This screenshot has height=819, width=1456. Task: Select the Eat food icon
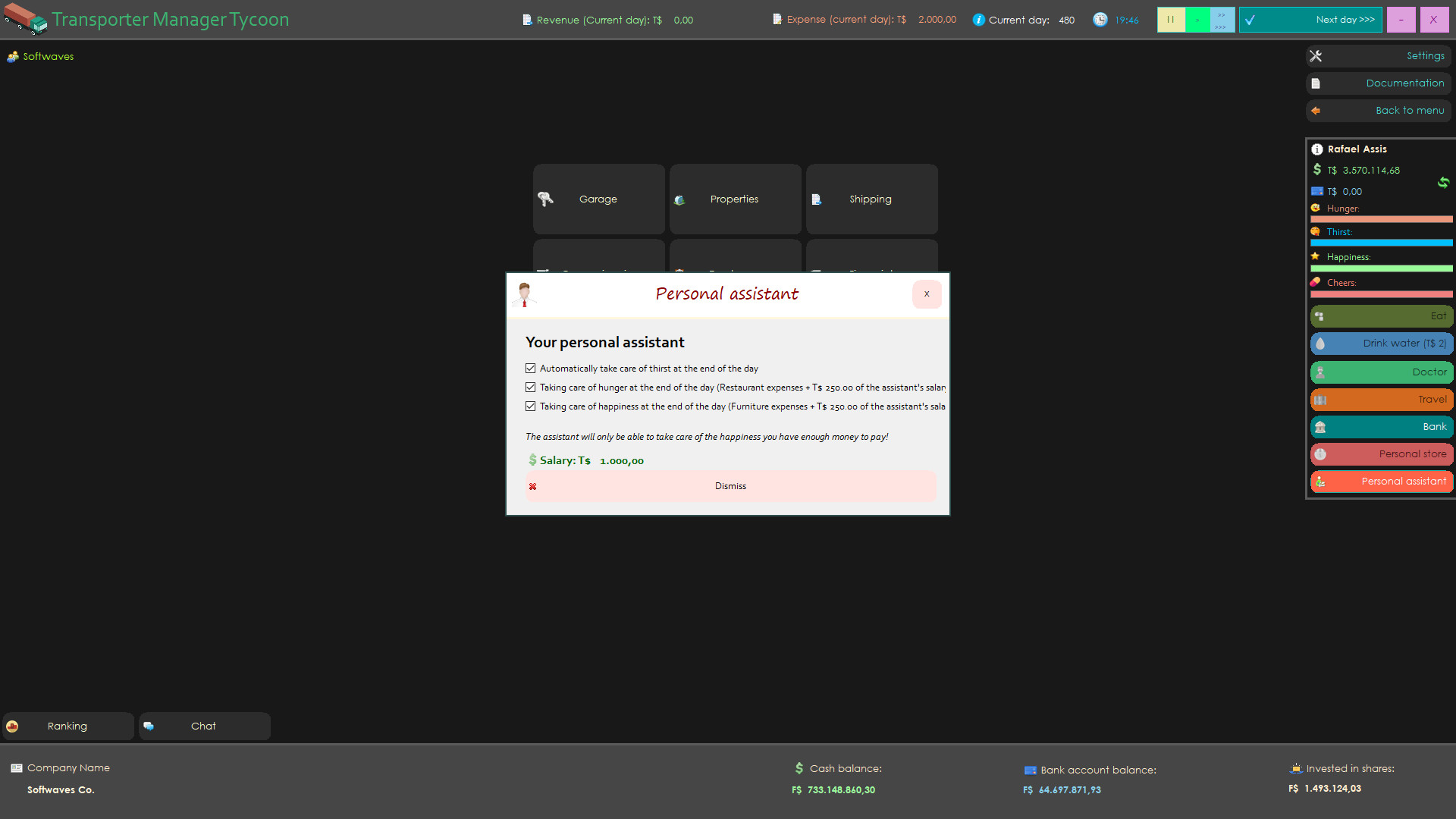coord(1321,316)
